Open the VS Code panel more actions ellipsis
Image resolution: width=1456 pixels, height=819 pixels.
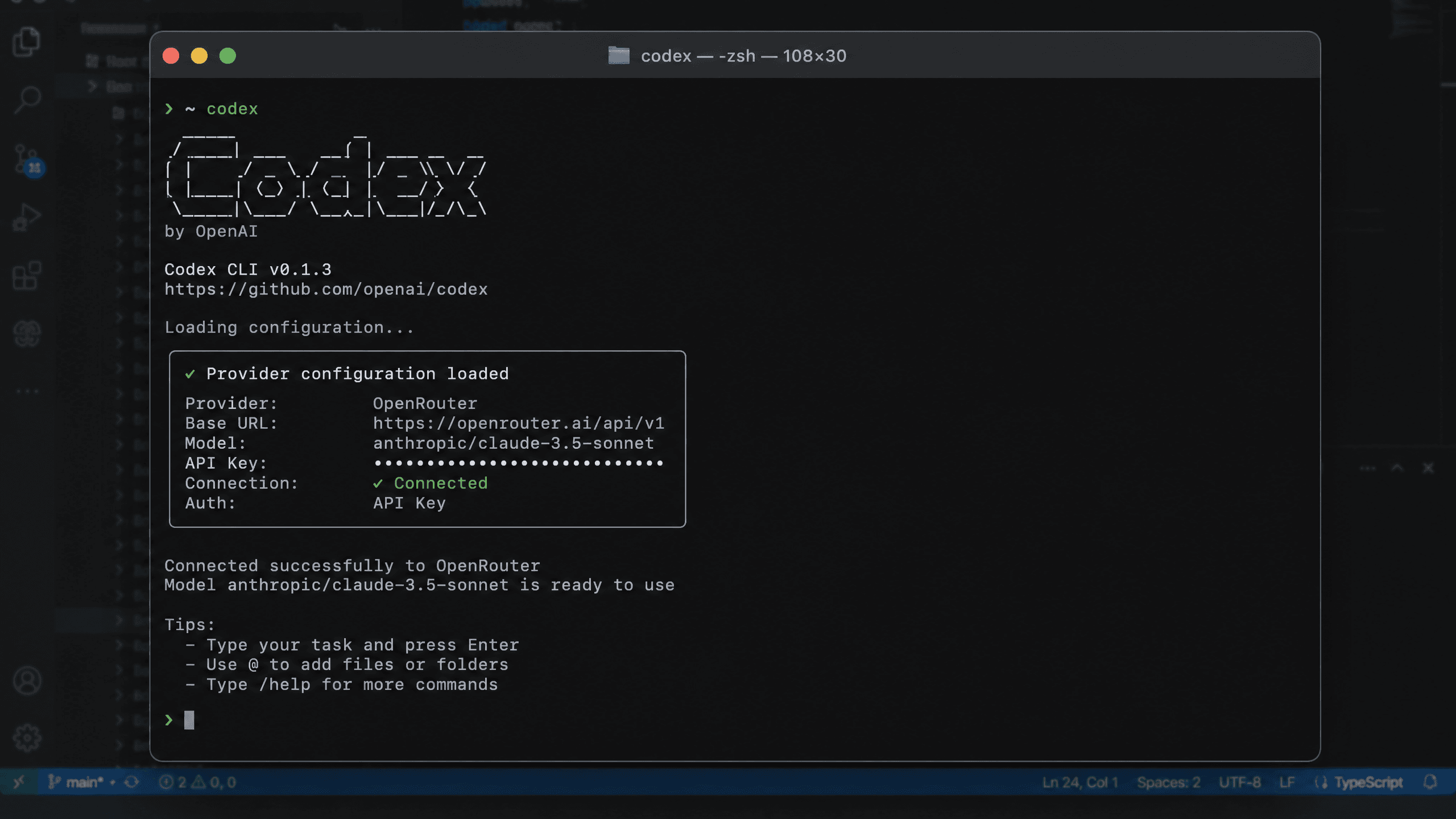[x=1368, y=468]
